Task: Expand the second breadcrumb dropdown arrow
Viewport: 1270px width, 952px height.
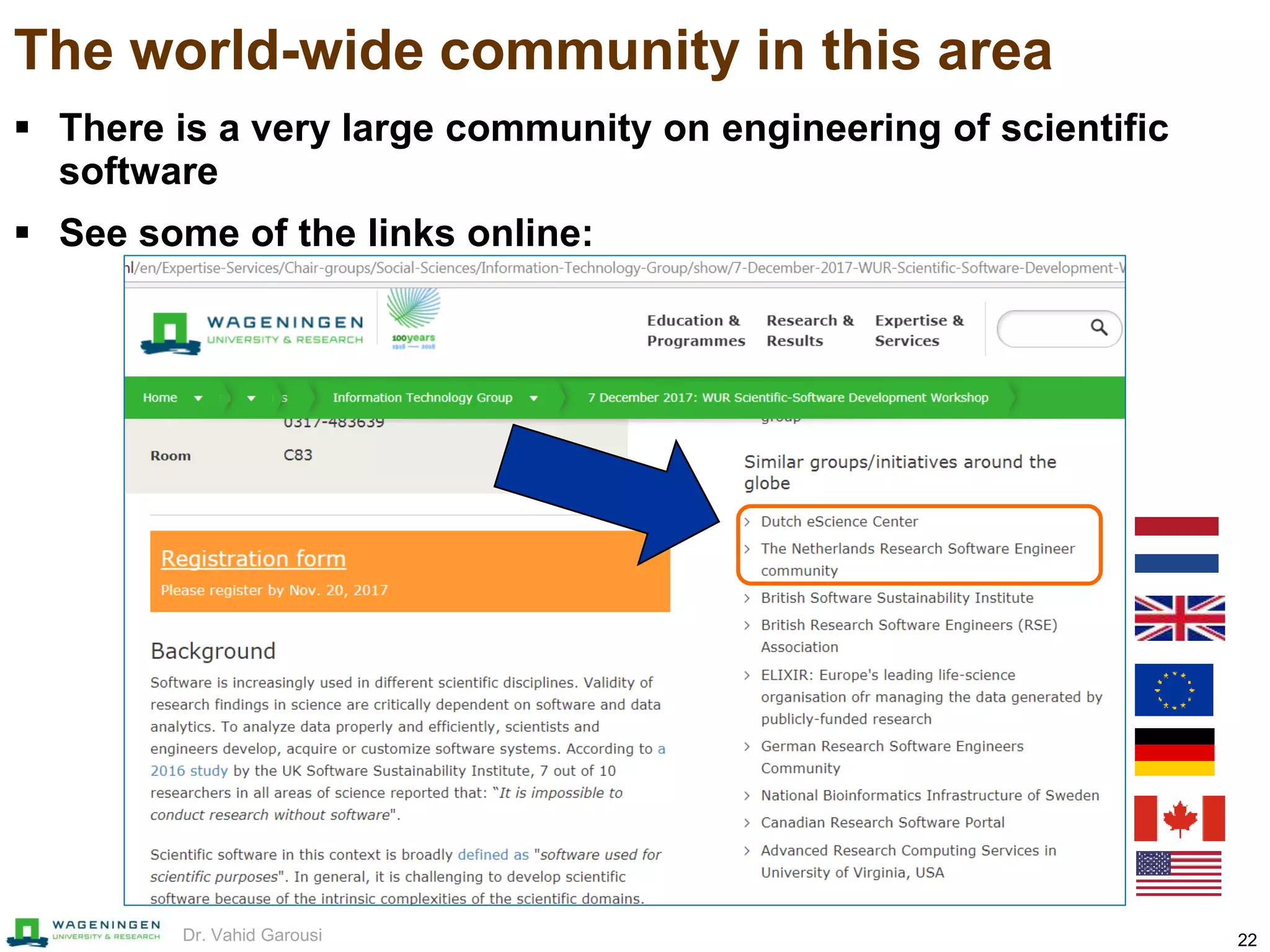Action: [x=251, y=399]
